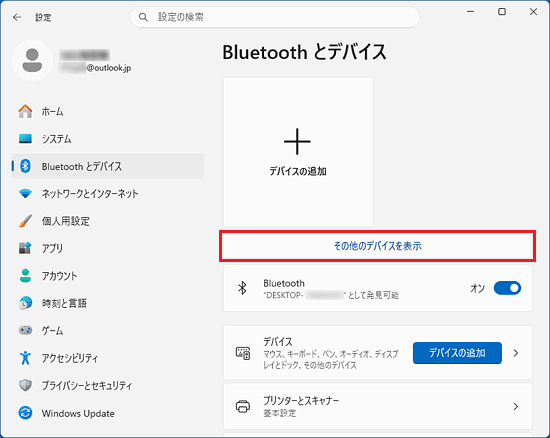Image resolution: width=550 pixels, height=438 pixels.
Task: Maximize the settings window
Action: (502, 12)
